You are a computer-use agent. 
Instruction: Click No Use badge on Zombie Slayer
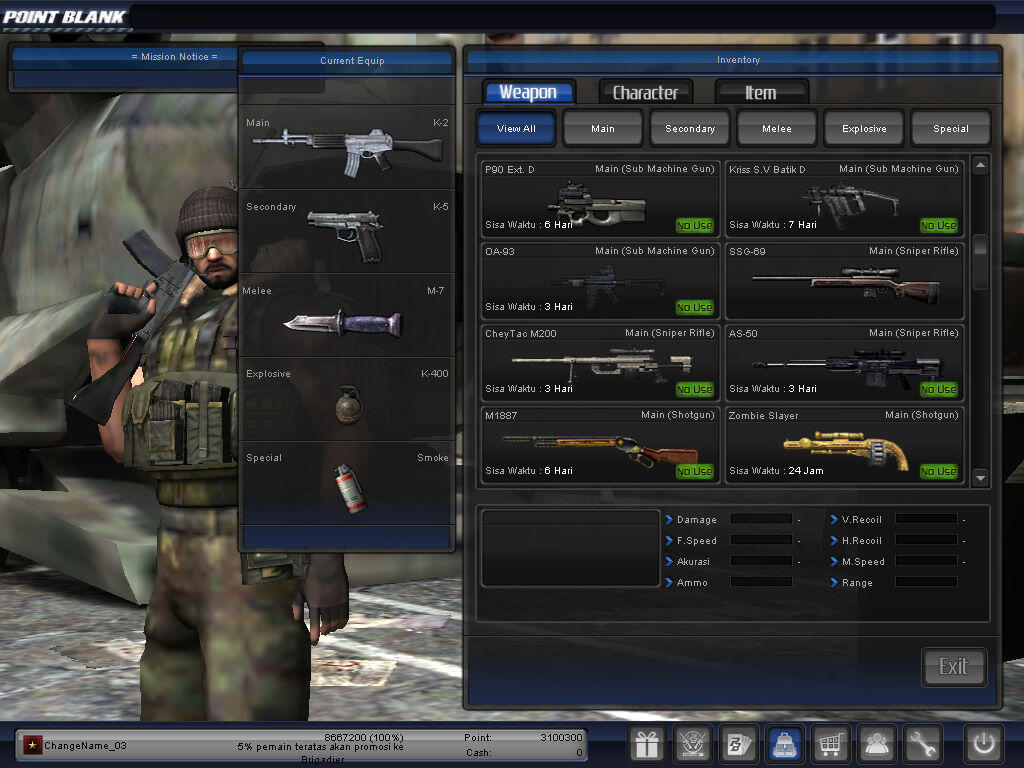point(938,471)
